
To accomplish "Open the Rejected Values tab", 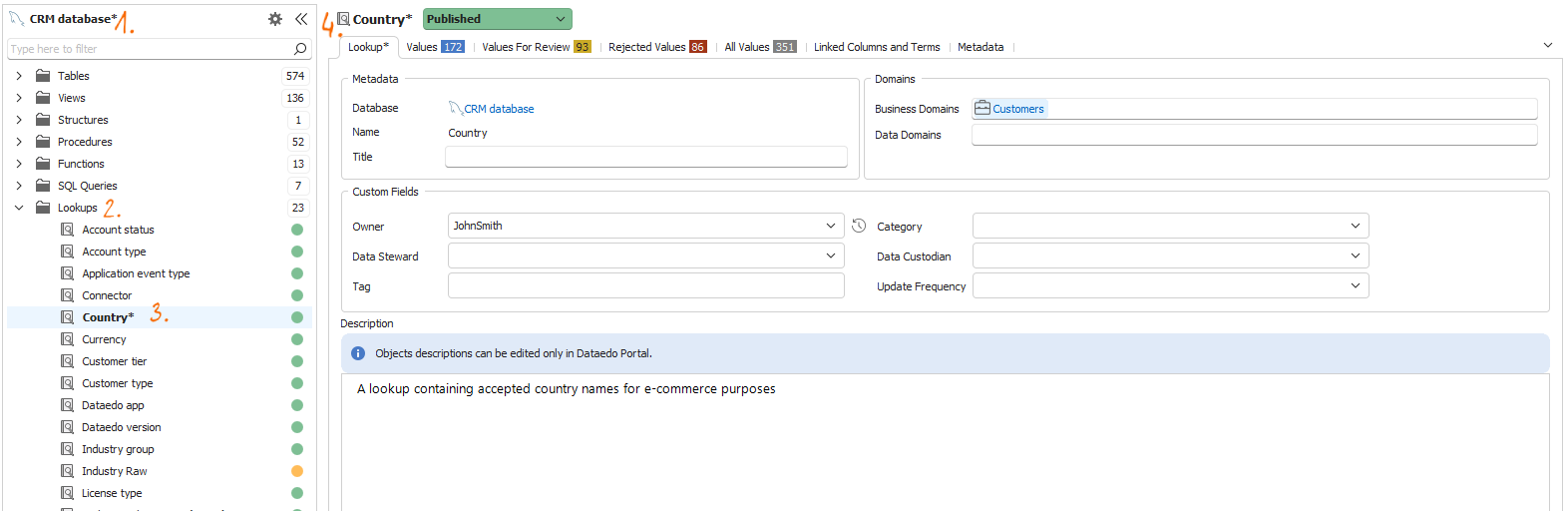I will coord(646,47).
